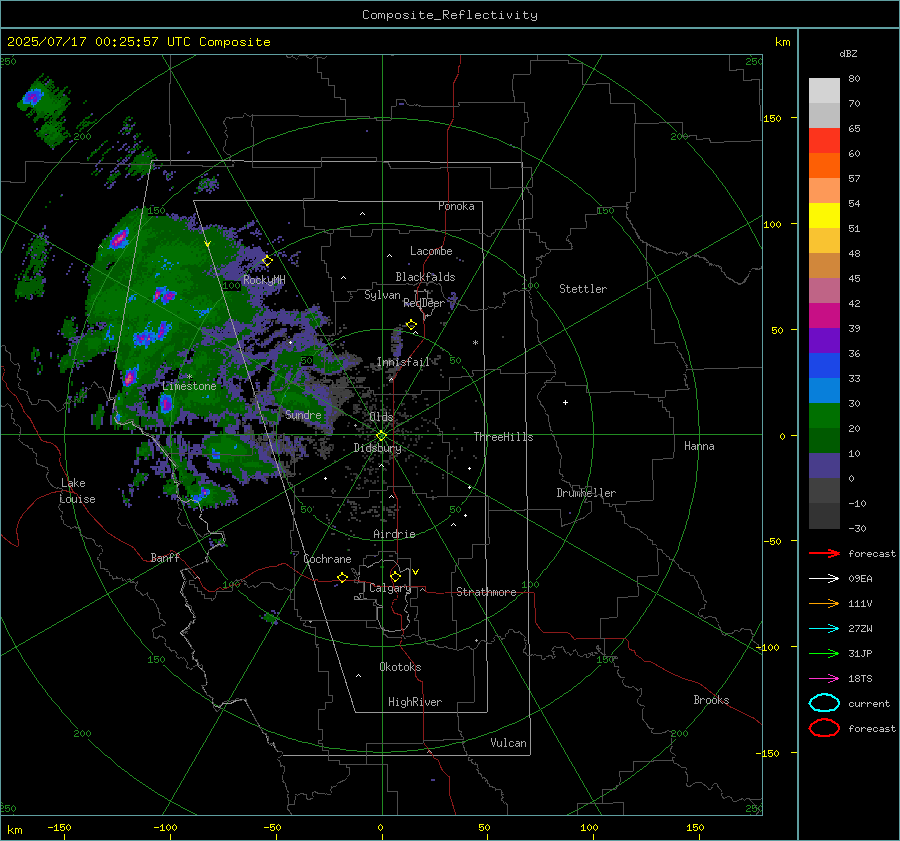Click the white plus marker west of Hanna
The width and height of the screenshot is (900, 841).
tap(565, 402)
